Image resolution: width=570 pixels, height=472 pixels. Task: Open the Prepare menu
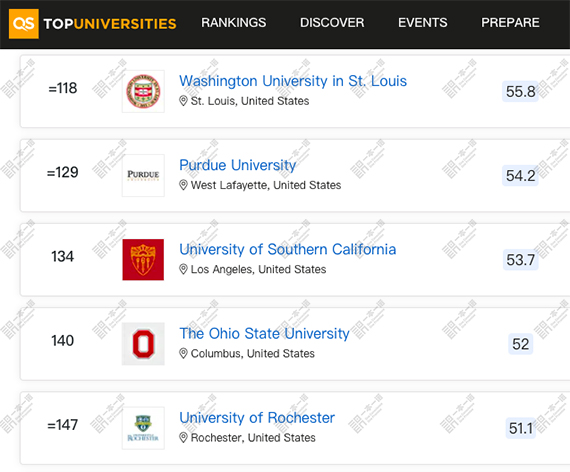[510, 23]
